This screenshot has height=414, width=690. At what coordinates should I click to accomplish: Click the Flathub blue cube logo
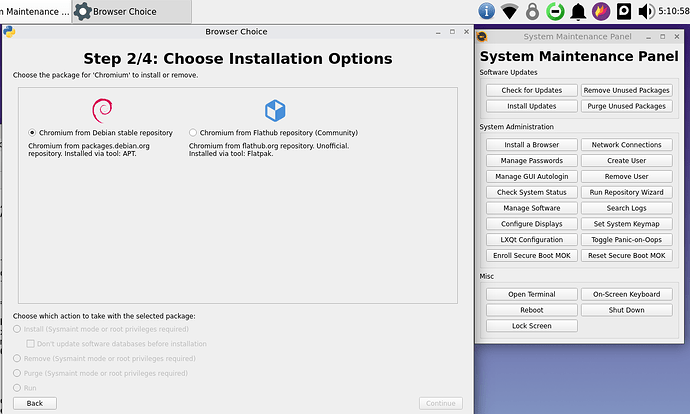pyautogui.click(x=275, y=110)
